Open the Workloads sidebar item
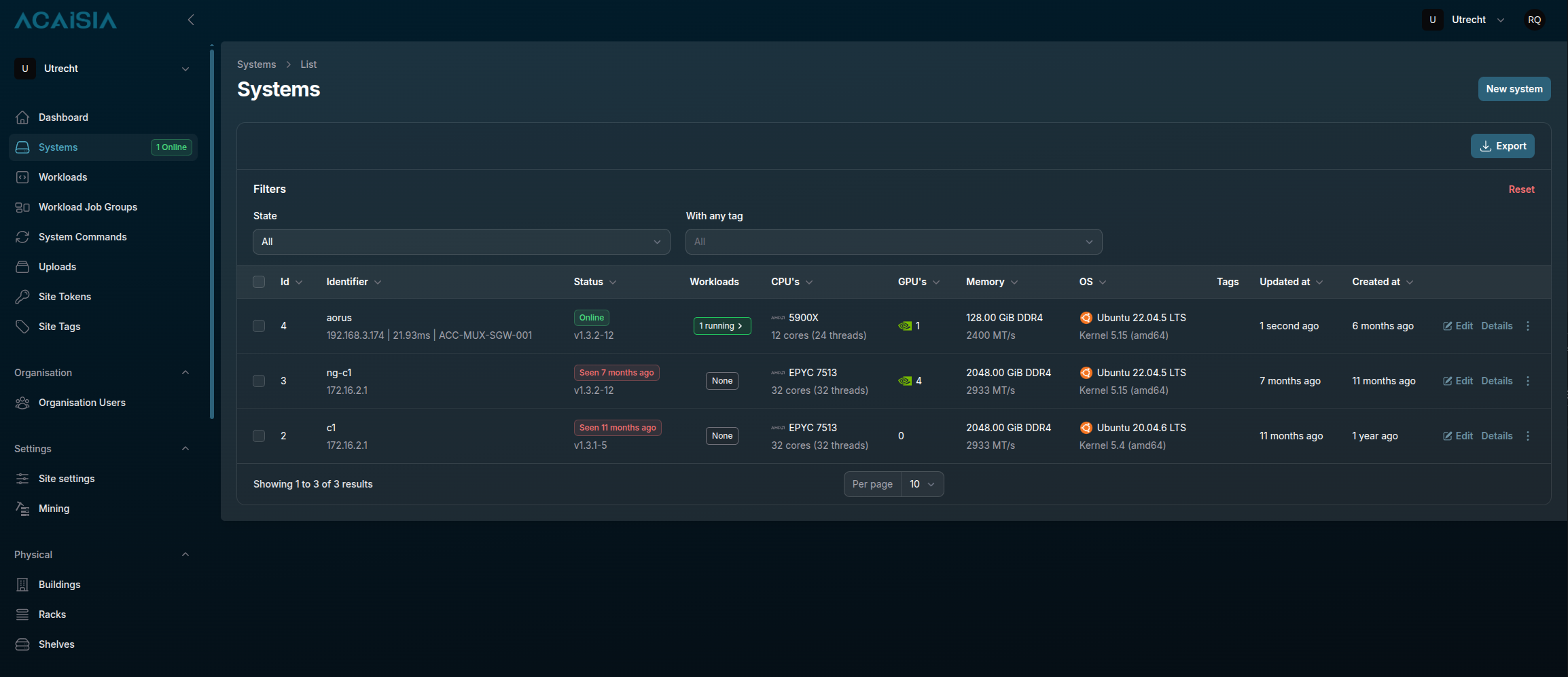Image resolution: width=1568 pixels, height=677 pixels. pos(103,177)
